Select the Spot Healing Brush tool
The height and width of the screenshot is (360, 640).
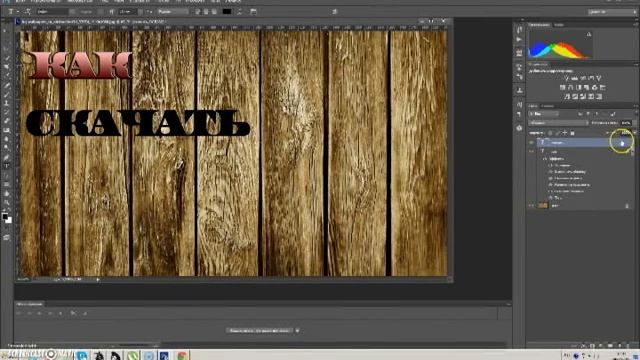pos(7,85)
